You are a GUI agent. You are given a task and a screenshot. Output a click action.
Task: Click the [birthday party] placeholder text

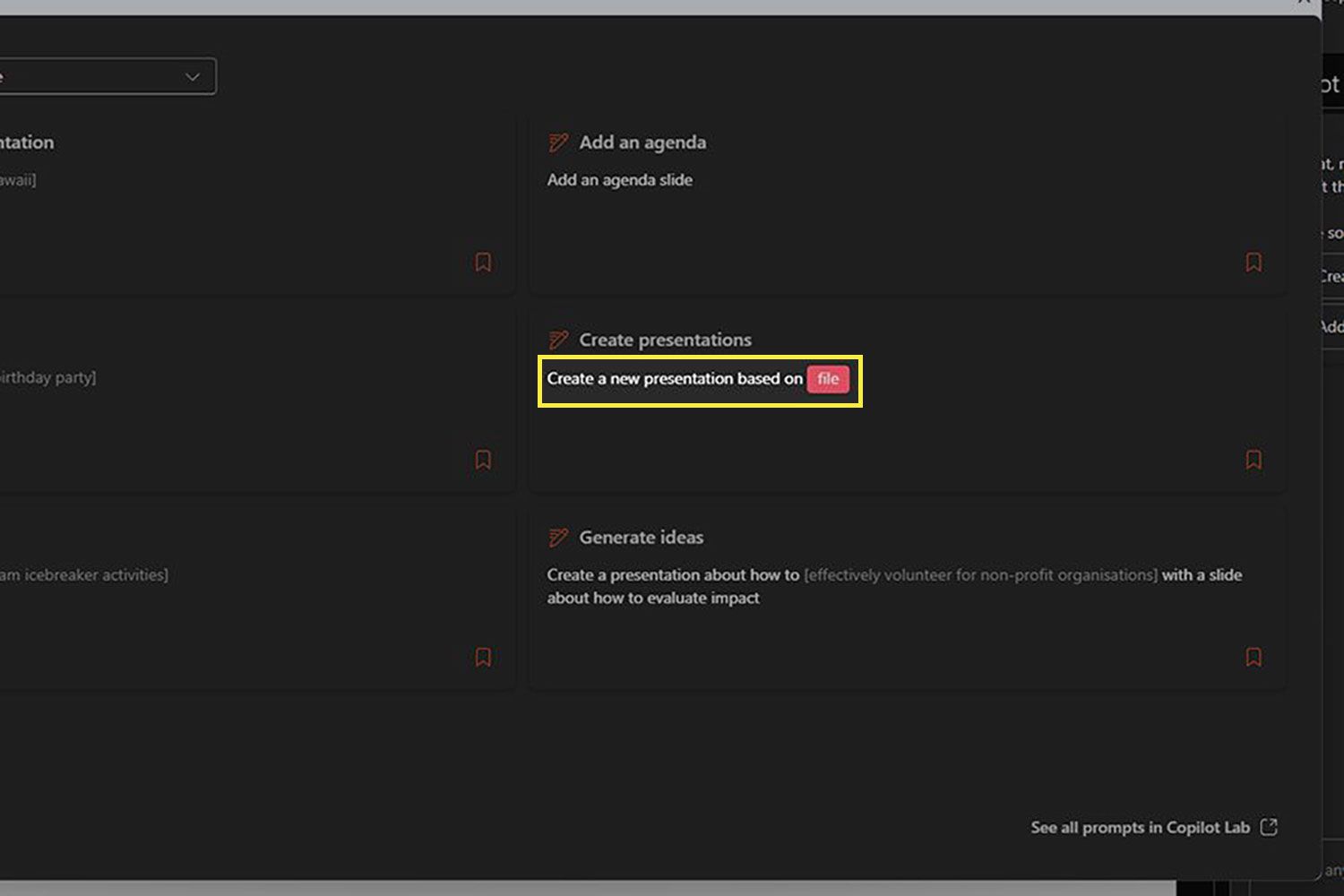click(x=47, y=377)
